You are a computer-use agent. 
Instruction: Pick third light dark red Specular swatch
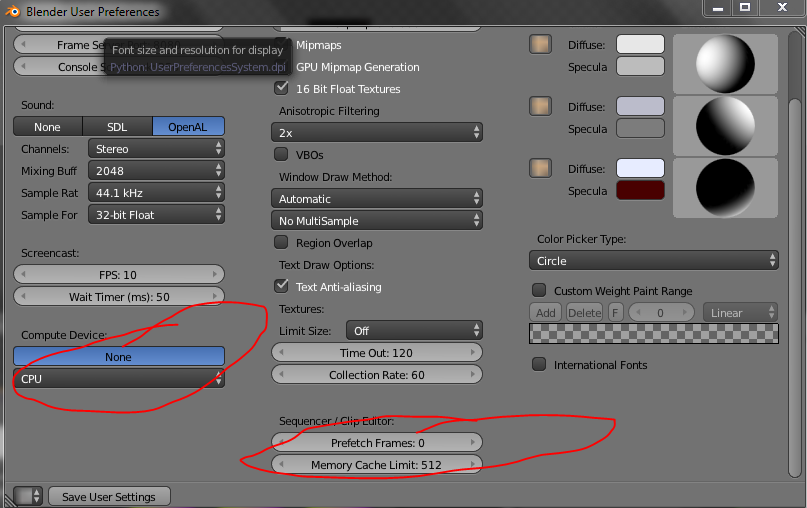pos(640,190)
